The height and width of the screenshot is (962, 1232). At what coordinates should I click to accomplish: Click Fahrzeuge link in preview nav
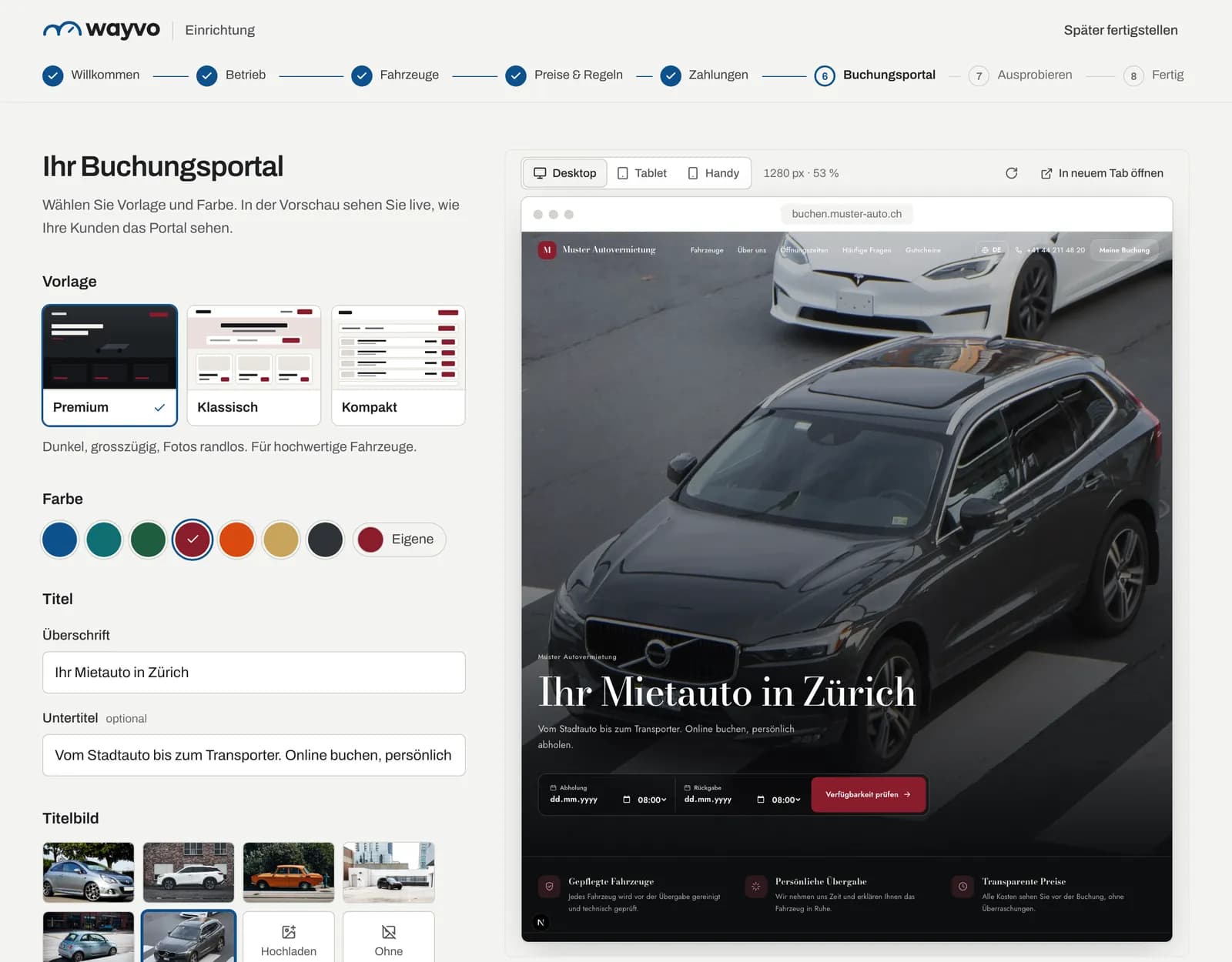point(707,250)
